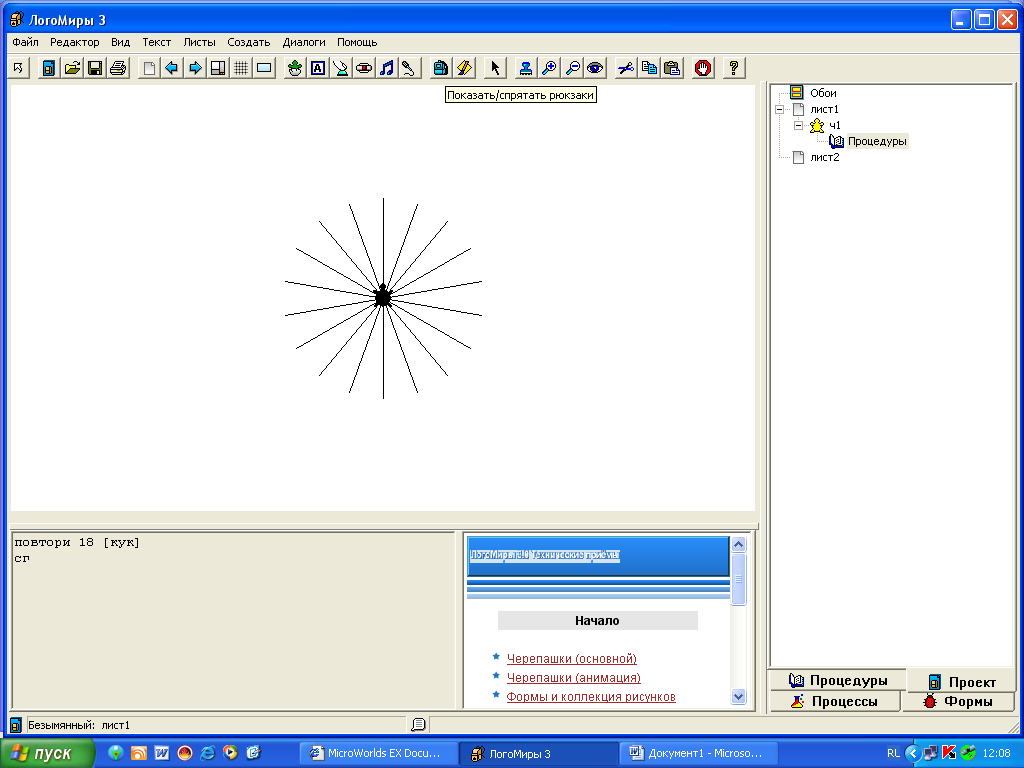Open the Windows пуск start button
This screenshot has width=1024, height=768.
point(47,753)
